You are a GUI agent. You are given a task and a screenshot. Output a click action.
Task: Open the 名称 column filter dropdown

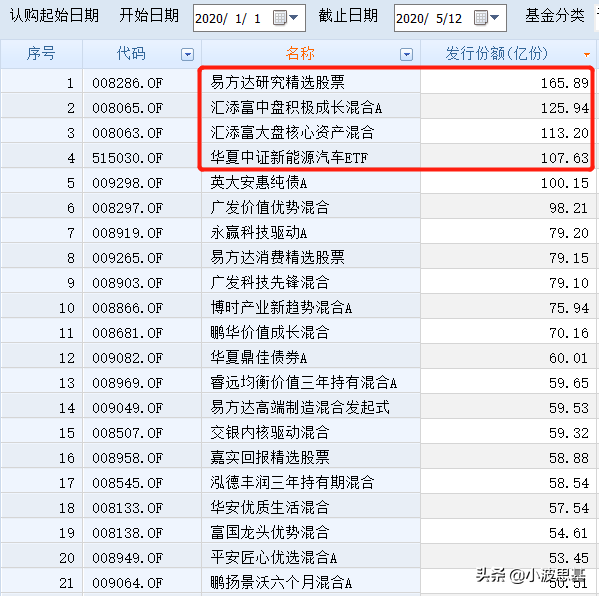tap(406, 55)
